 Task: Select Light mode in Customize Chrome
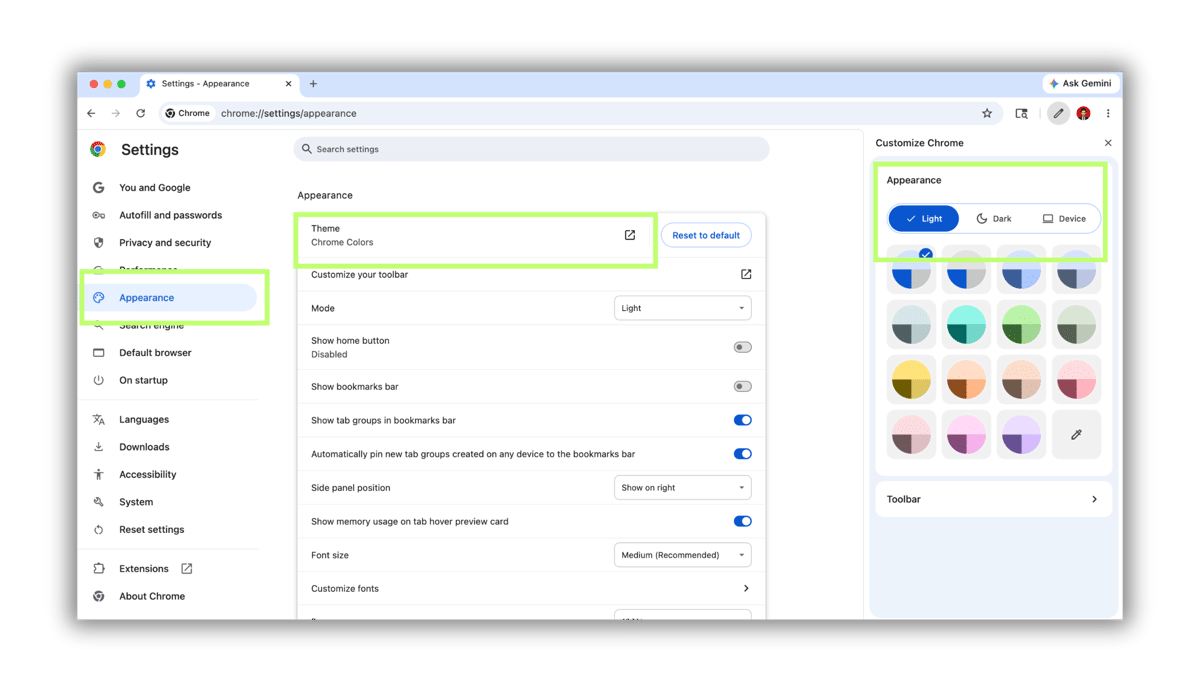coord(923,218)
